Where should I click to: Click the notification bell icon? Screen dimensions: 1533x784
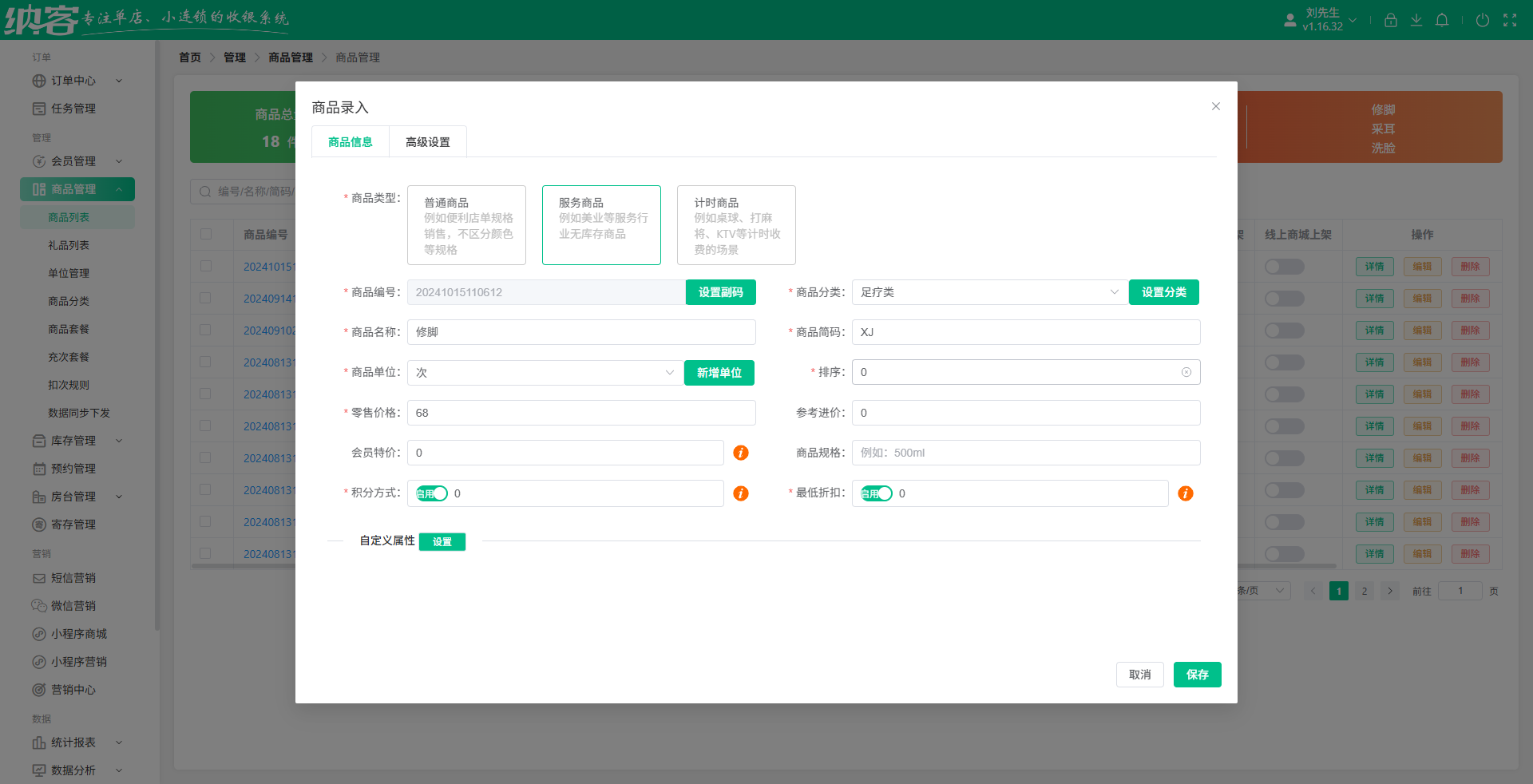[x=1442, y=20]
